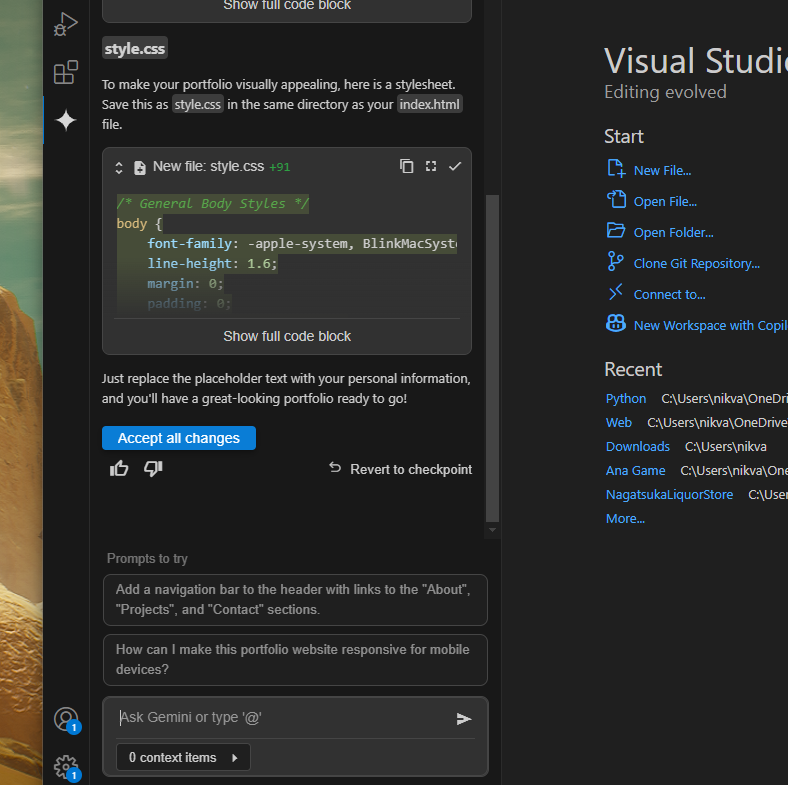The height and width of the screenshot is (785, 788).
Task: Toggle collapse arrows on style.css block
Action: pos(119,167)
